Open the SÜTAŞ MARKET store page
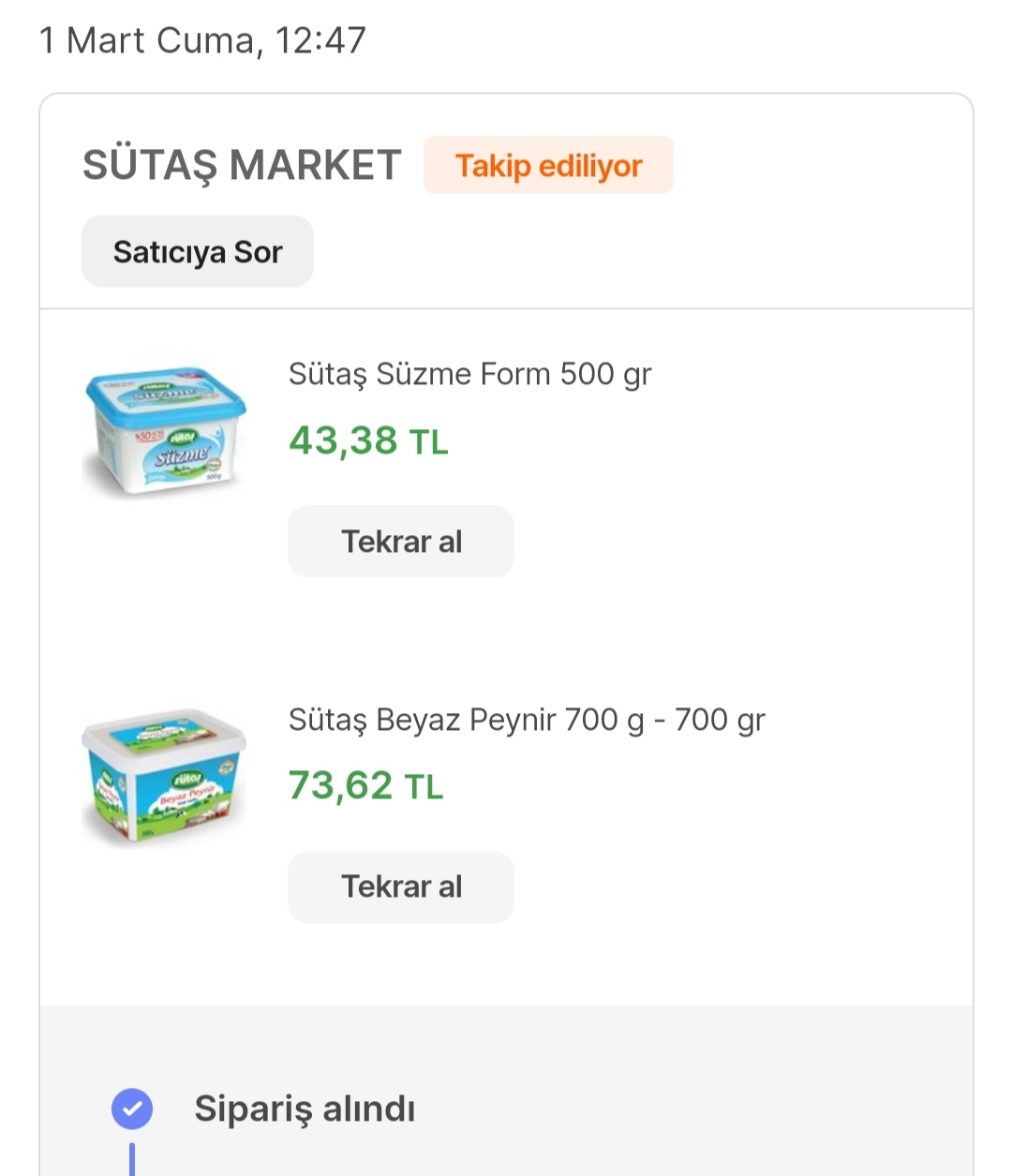1012x1176 pixels. (242, 166)
